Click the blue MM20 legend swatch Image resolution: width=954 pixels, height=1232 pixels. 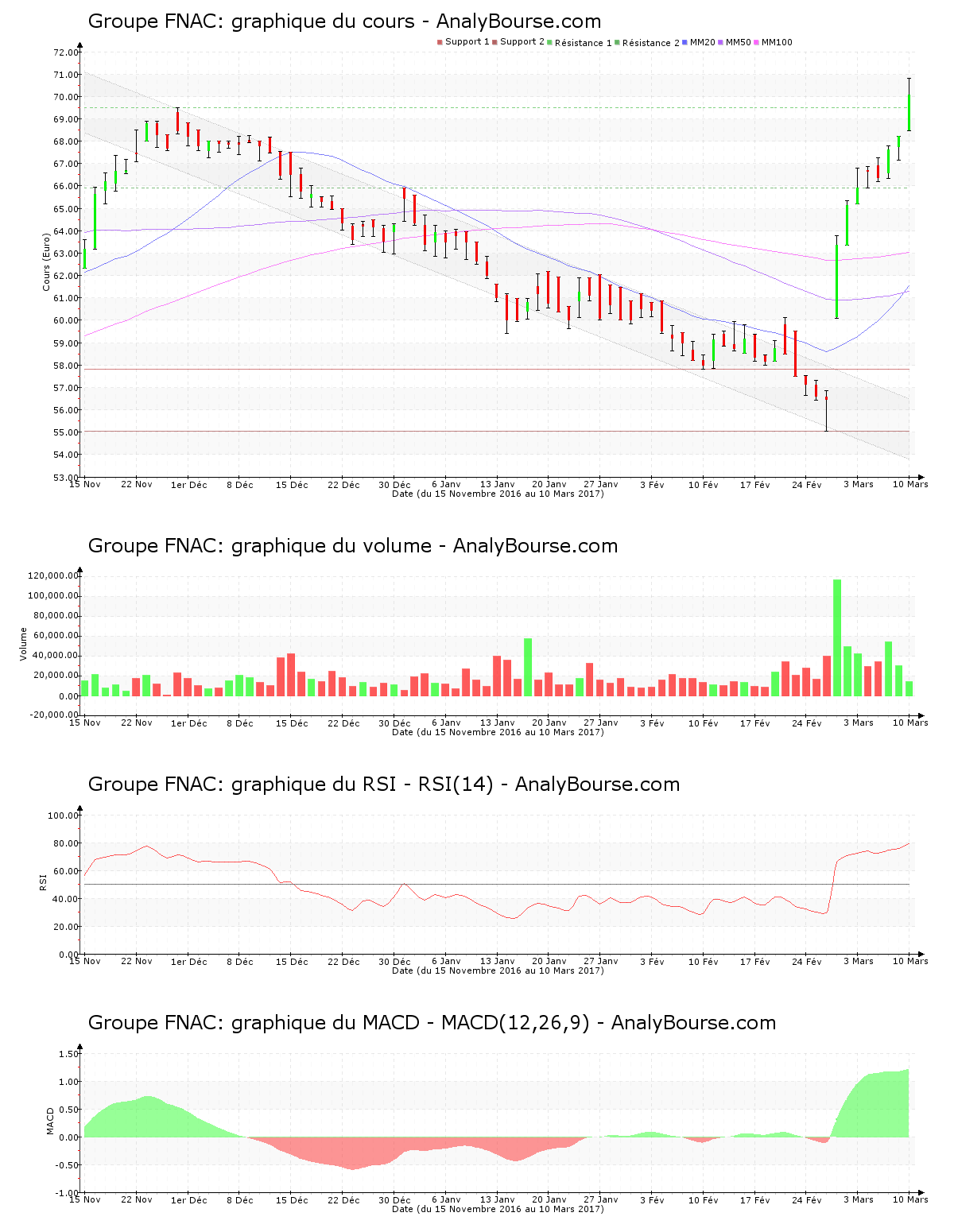[684, 42]
